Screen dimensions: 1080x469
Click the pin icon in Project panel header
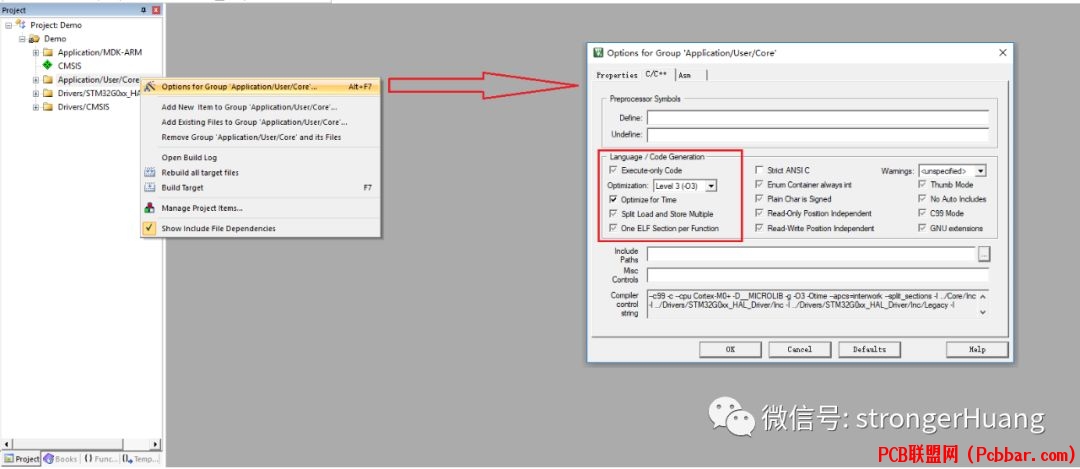pyautogui.click(x=144, y=10)
